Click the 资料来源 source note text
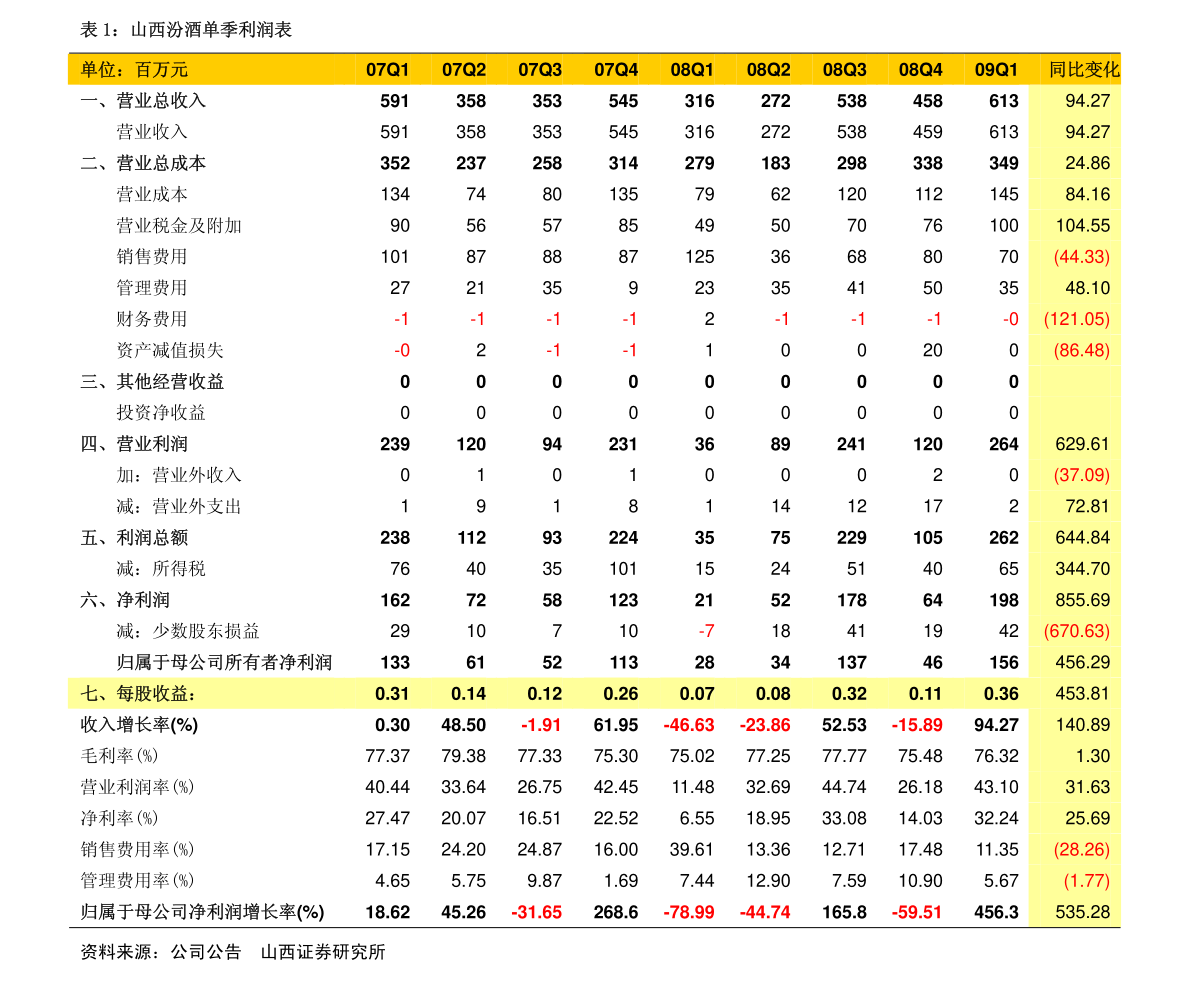The height and width of the screenshot is (981, 1191). point(161,952)
